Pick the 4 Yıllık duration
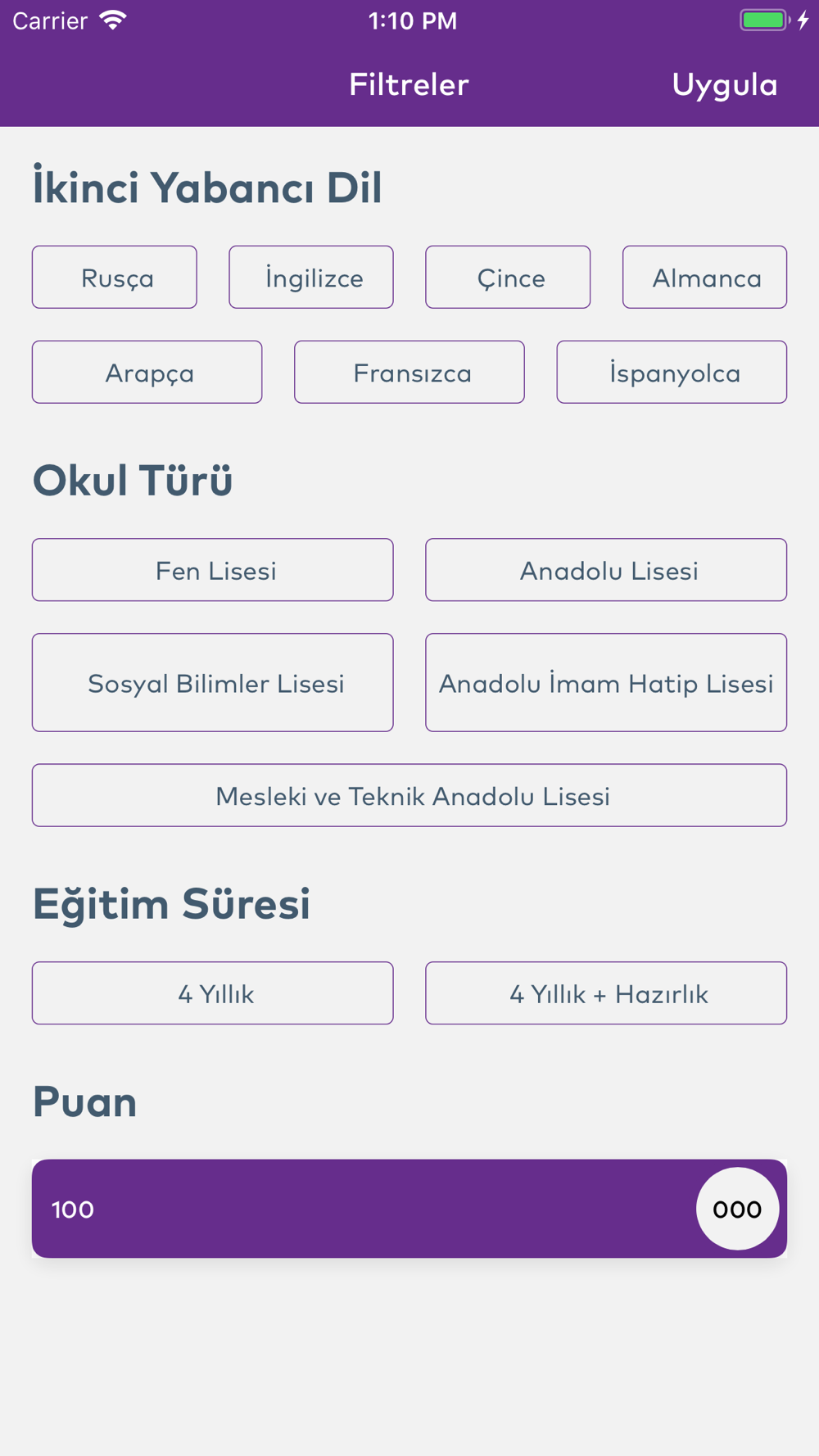 coord(213,993)
